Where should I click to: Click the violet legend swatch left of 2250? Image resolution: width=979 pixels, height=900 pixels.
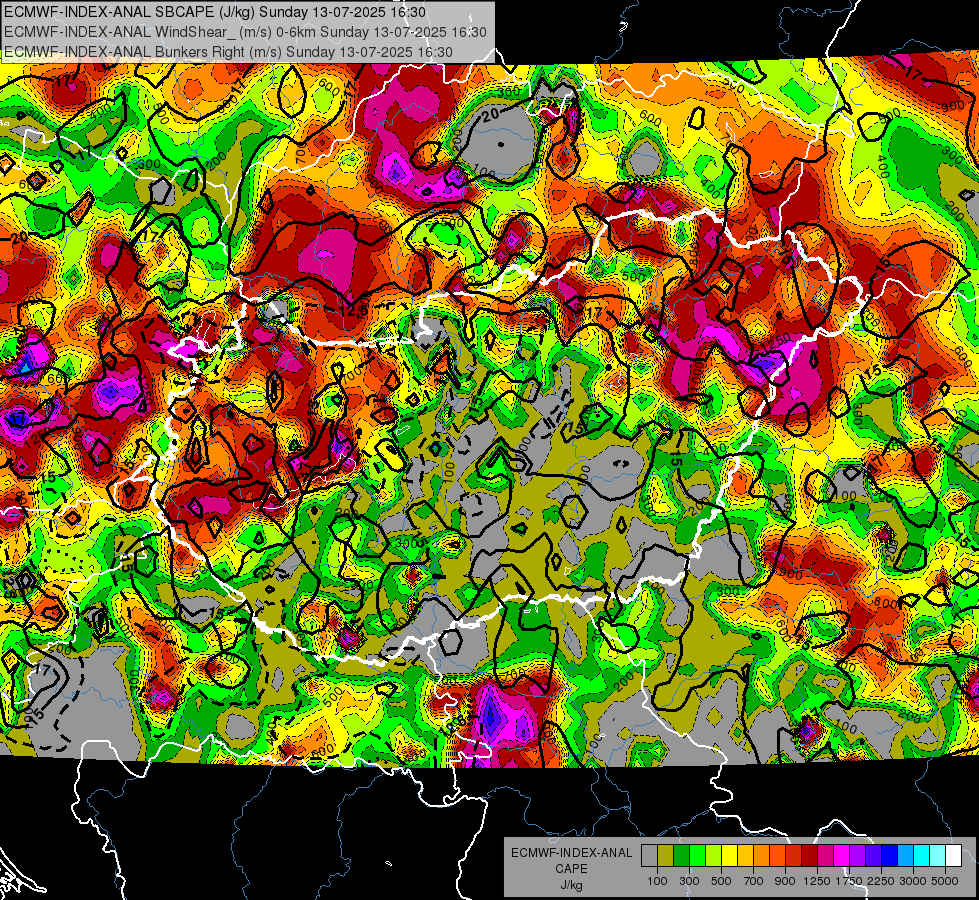(873, 855)
